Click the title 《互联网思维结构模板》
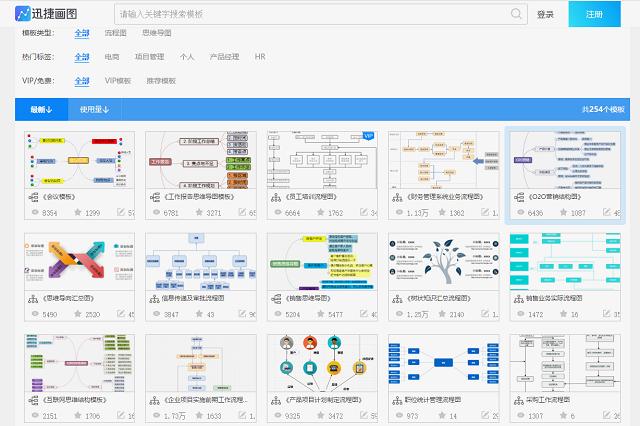The image size is (640, 426). coord(75,400)
